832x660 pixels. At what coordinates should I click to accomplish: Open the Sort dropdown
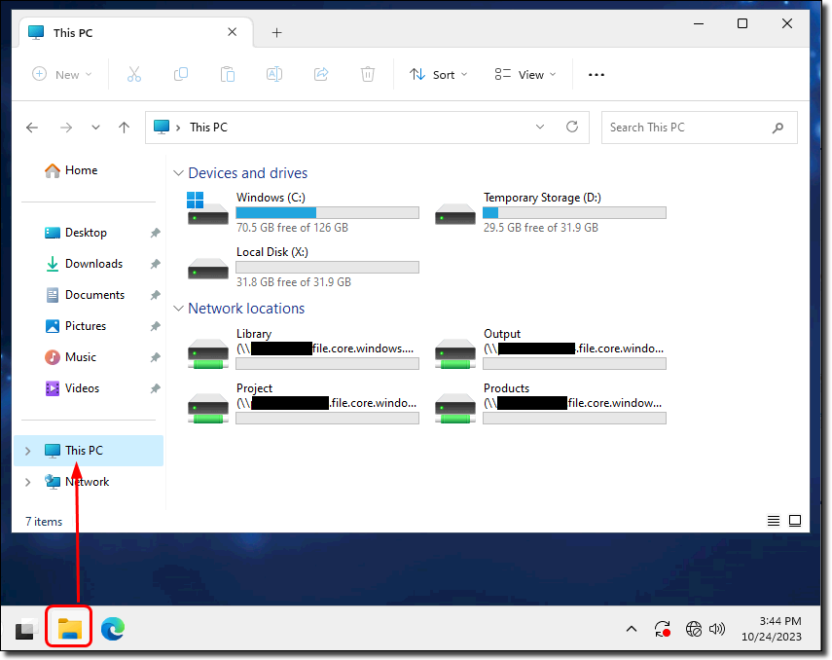coord(438,74)
